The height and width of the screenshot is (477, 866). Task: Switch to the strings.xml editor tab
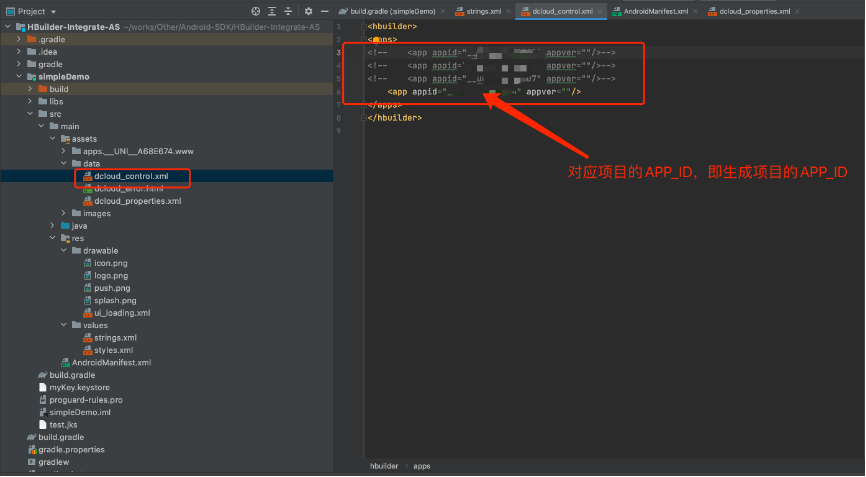pyautogui.click(x=484, y=11)
